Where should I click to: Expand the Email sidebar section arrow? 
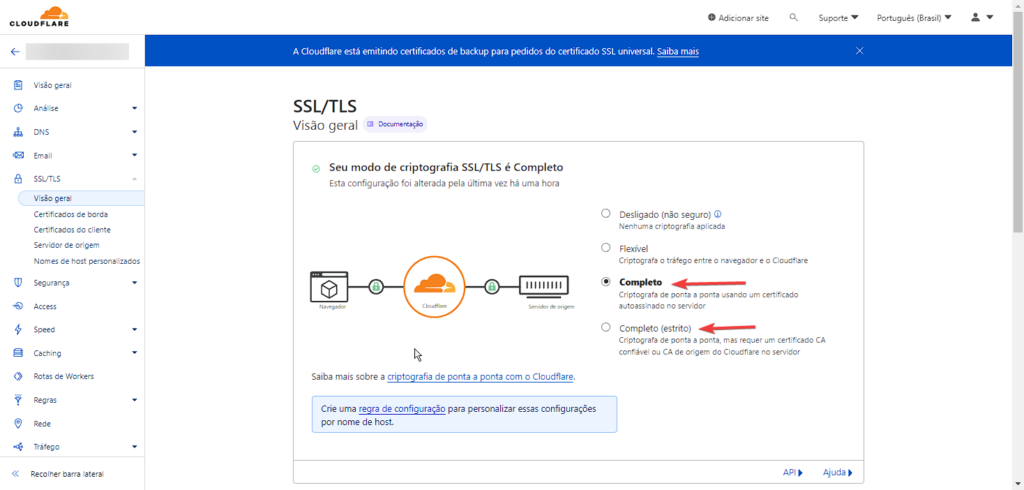pos(135,155)
